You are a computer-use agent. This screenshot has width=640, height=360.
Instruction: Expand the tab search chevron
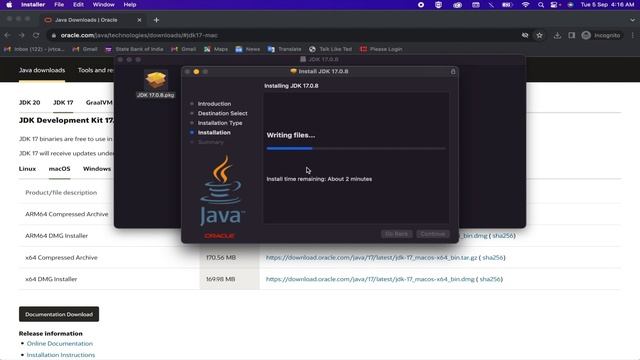632,20
